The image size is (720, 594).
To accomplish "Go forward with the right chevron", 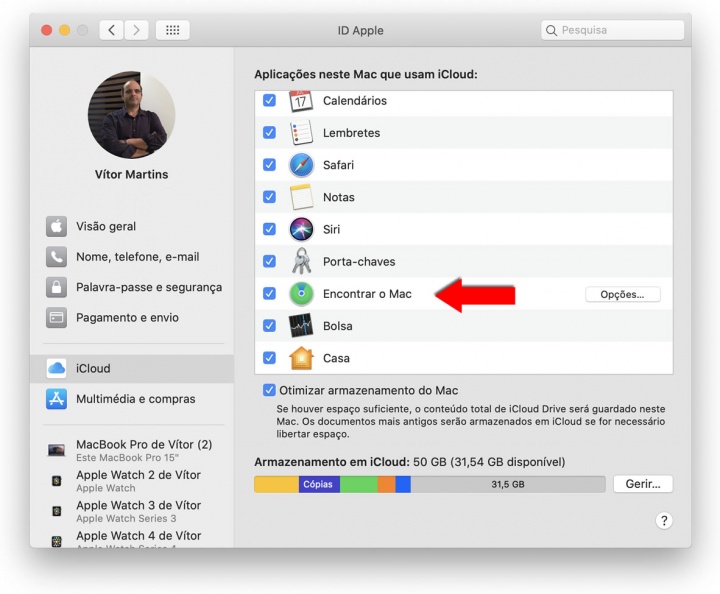I will click(136, 30).
